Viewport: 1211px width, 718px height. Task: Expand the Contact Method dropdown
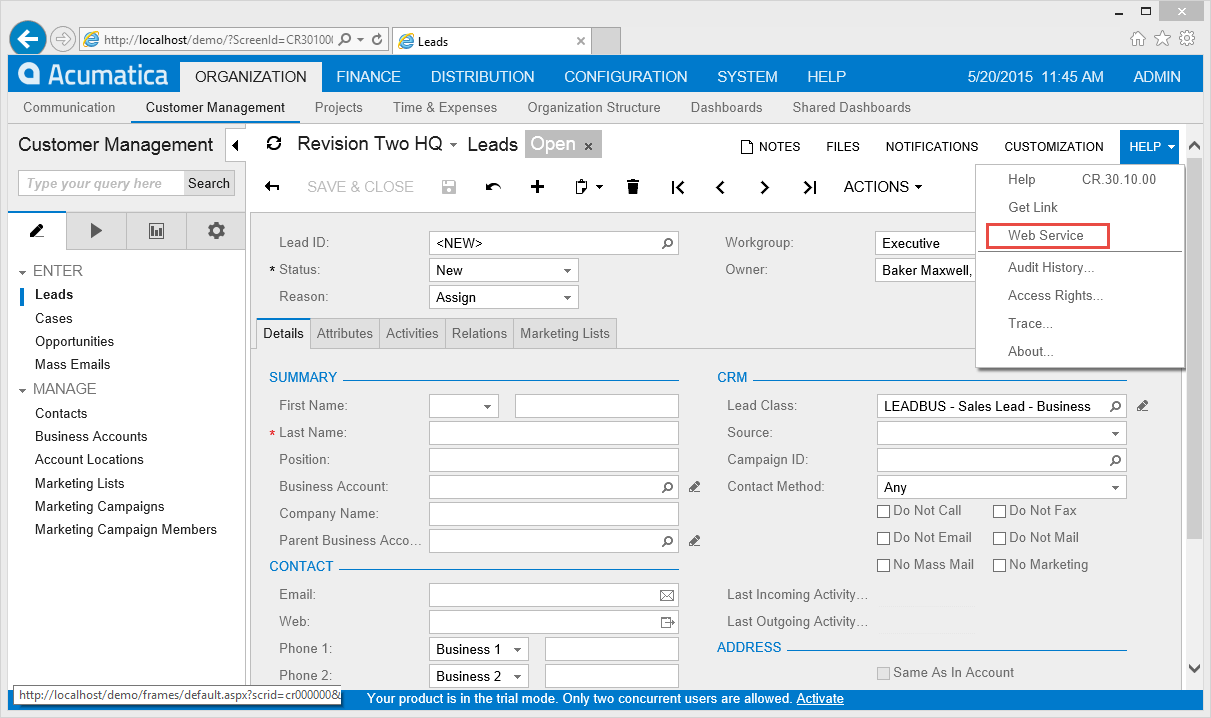point(1117,487)
